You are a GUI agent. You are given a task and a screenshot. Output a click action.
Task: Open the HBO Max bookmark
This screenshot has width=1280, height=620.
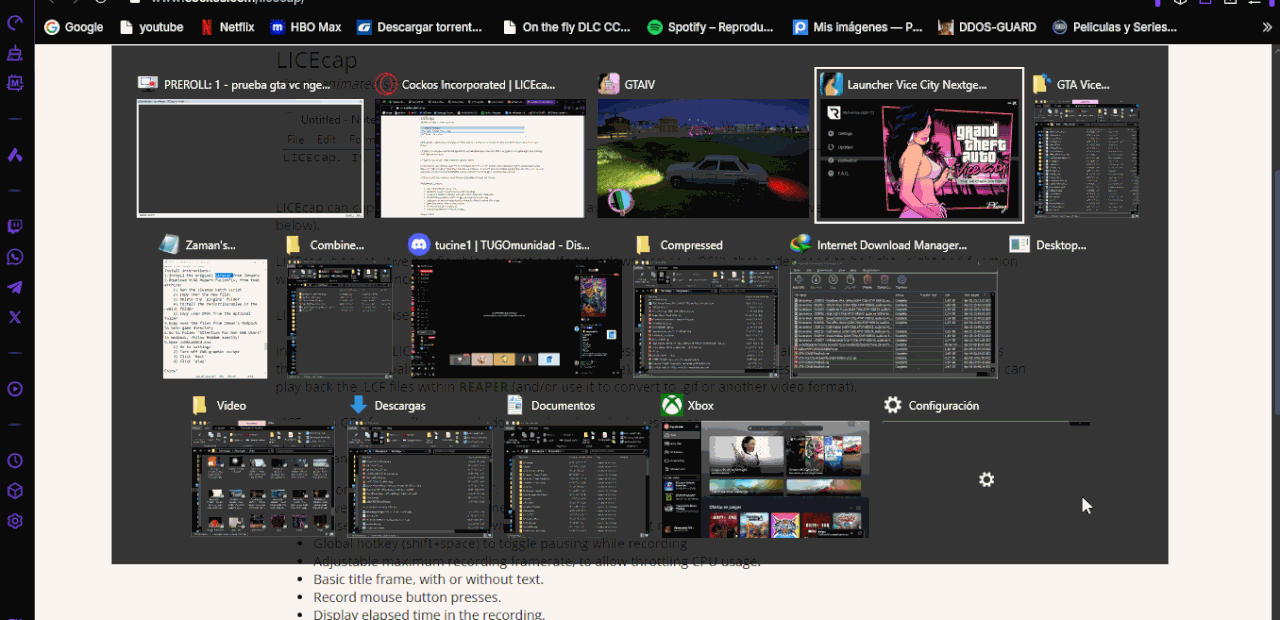point(305,27)
